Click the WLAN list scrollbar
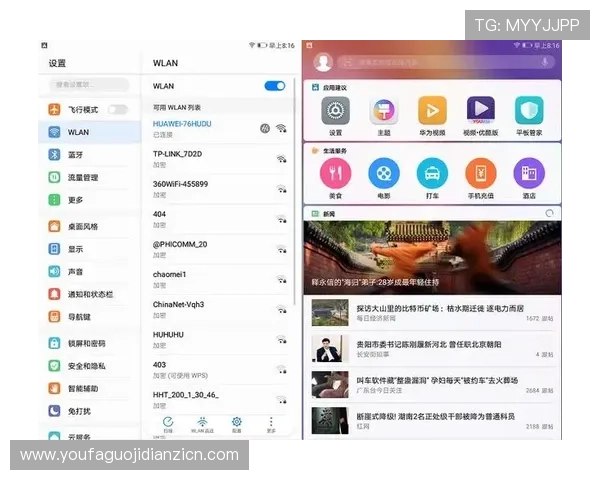Image resolution: width=600 pixels, height=480 pixels. 294,191
